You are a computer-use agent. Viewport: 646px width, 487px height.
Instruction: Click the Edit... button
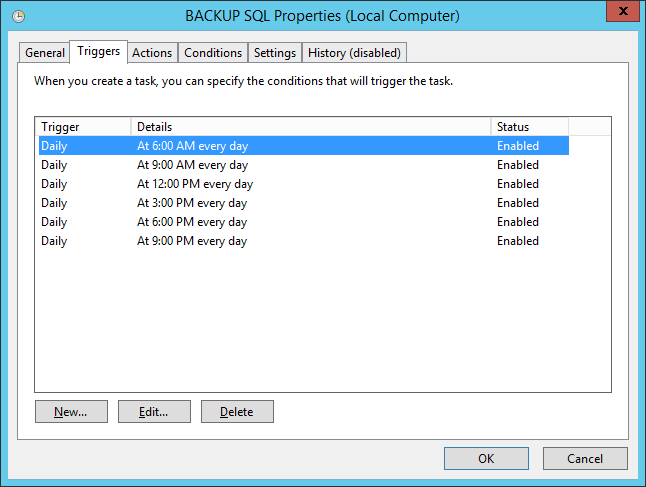(154, 411)
